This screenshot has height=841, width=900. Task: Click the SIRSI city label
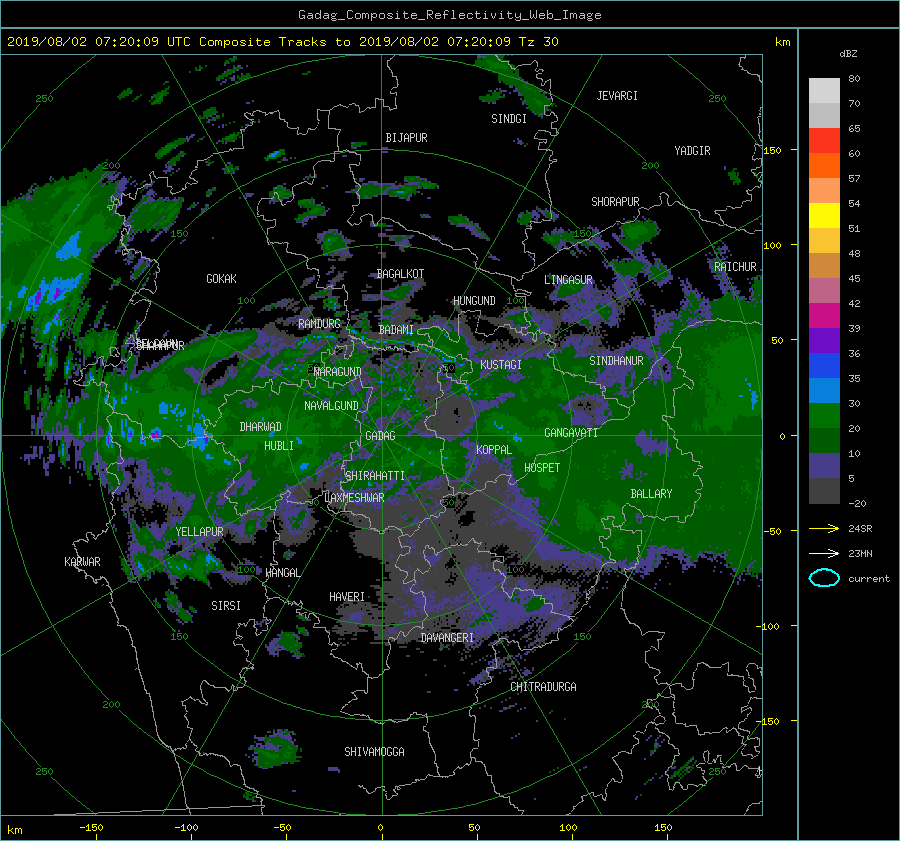(x=226, y=606)
